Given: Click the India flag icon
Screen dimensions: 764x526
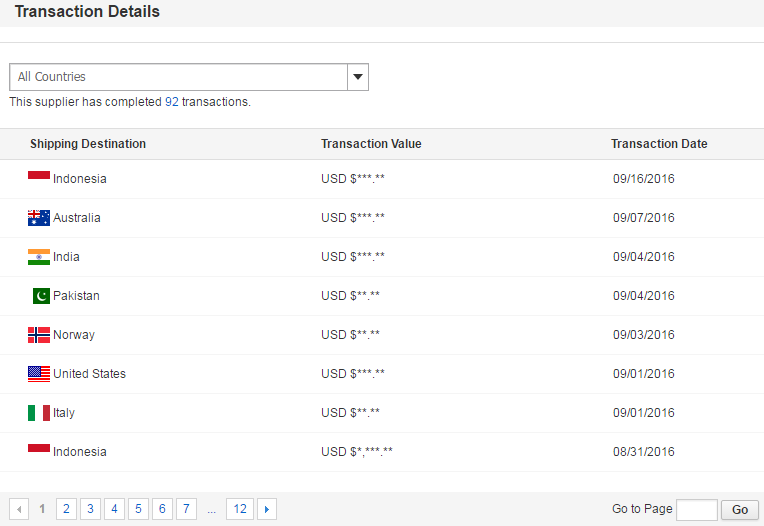Looking at the screenshot, I should coord(39,257).
